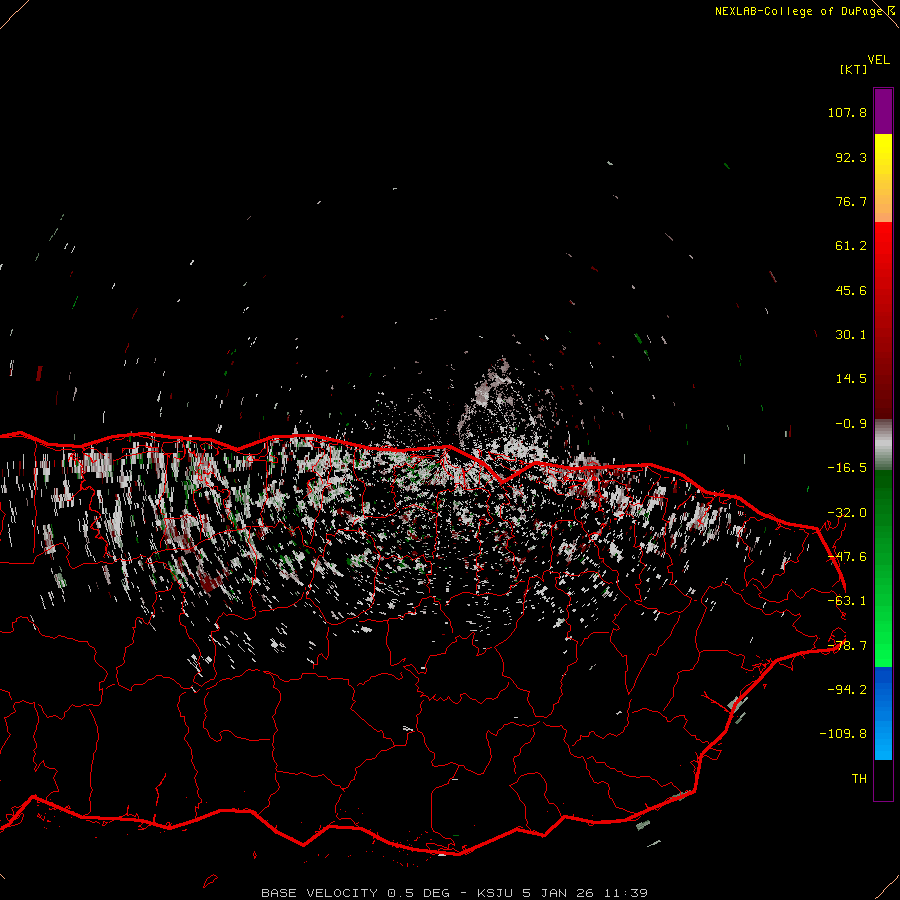
Task: Select the 14.5 legend value
Action: pyautogui.click(x=851, y=379)
